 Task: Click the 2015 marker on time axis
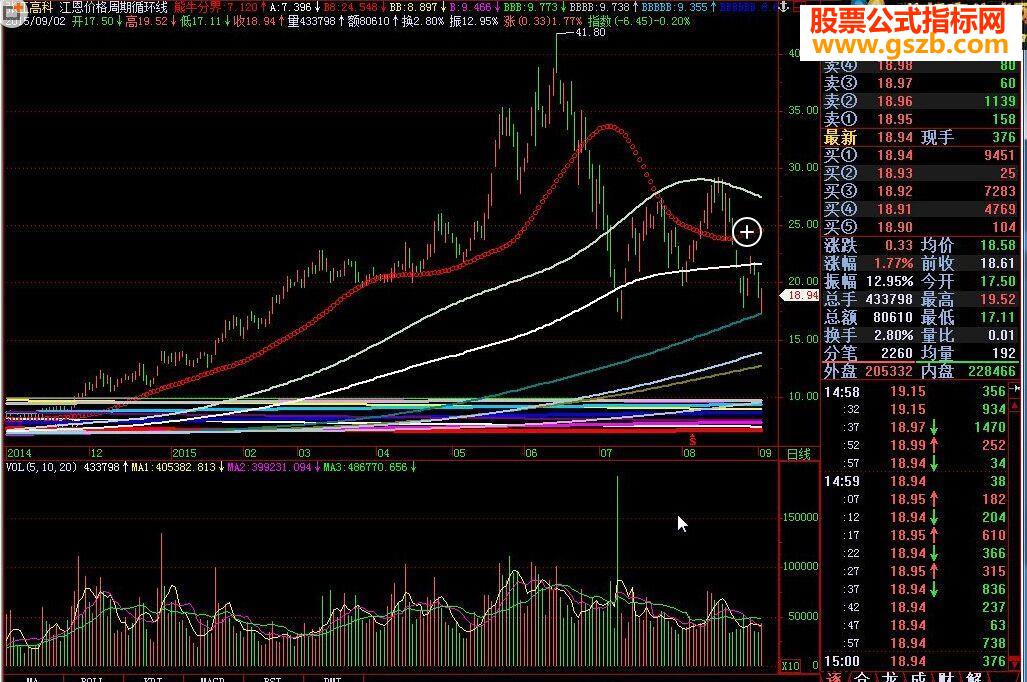pyautogui.click(x=184, y=453)
